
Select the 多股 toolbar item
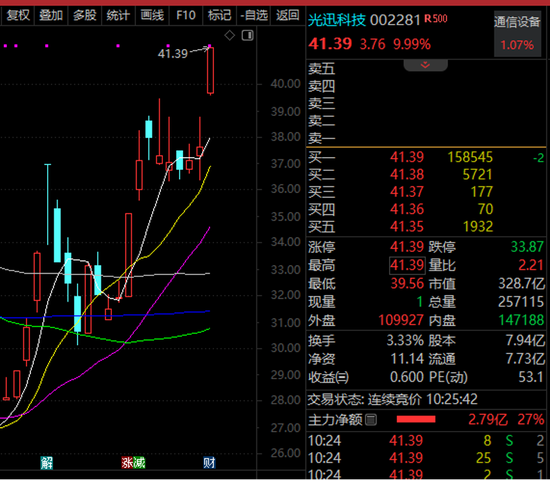pos(85,15)
